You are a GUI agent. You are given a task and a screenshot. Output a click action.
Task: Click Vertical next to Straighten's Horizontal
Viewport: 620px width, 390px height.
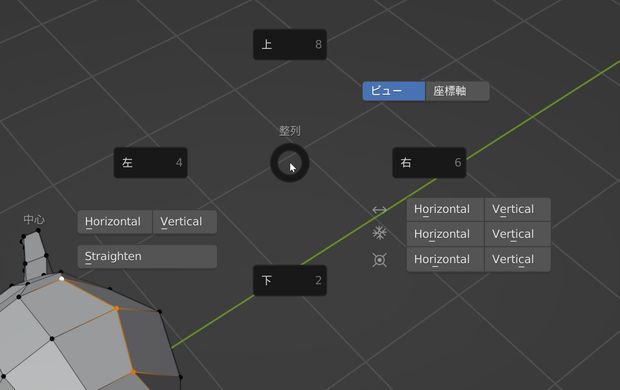185,222
